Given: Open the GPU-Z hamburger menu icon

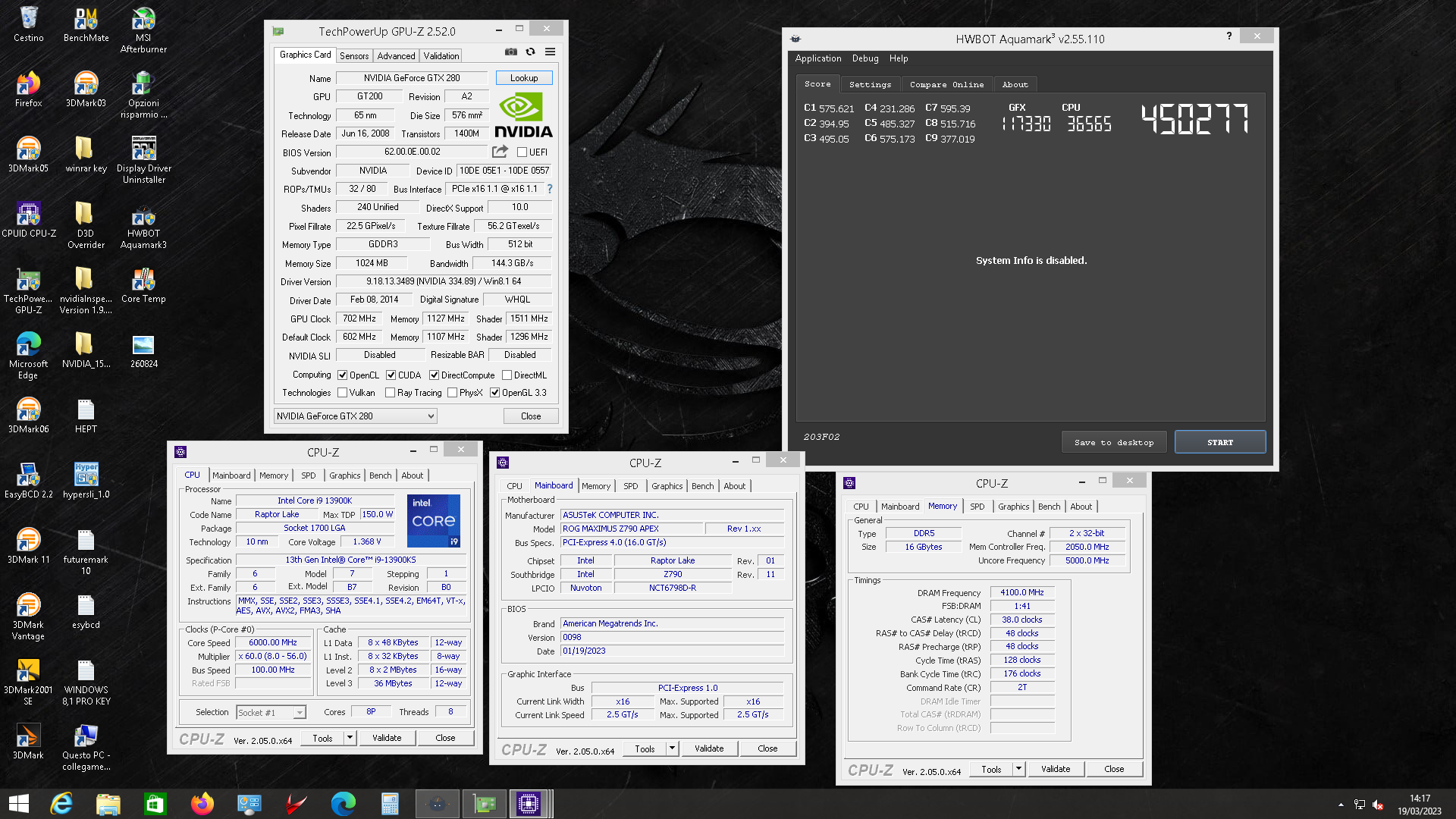Looking at the screenshot, I should pyautogui.click(x=550, y=52).
